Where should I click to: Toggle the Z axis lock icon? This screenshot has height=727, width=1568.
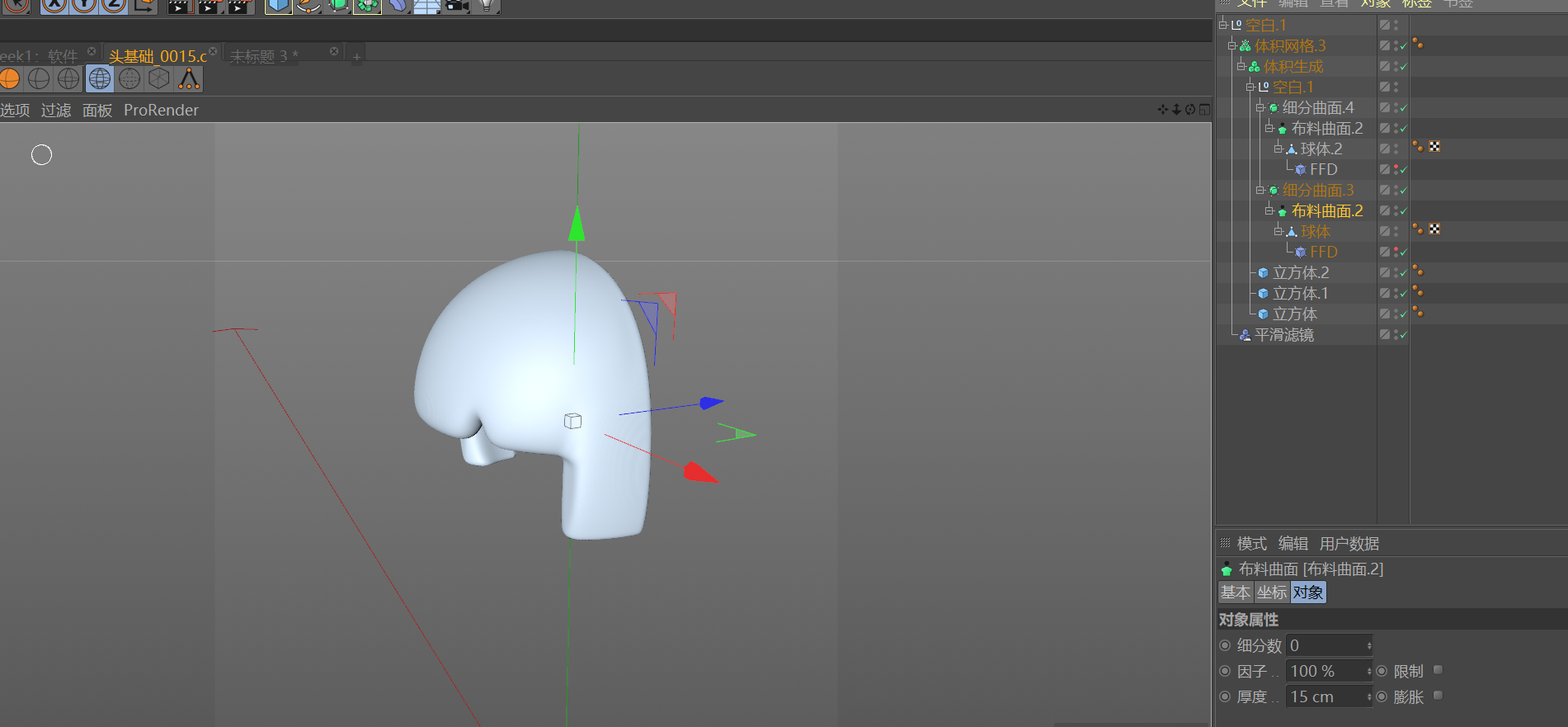(x=114, y=6)
